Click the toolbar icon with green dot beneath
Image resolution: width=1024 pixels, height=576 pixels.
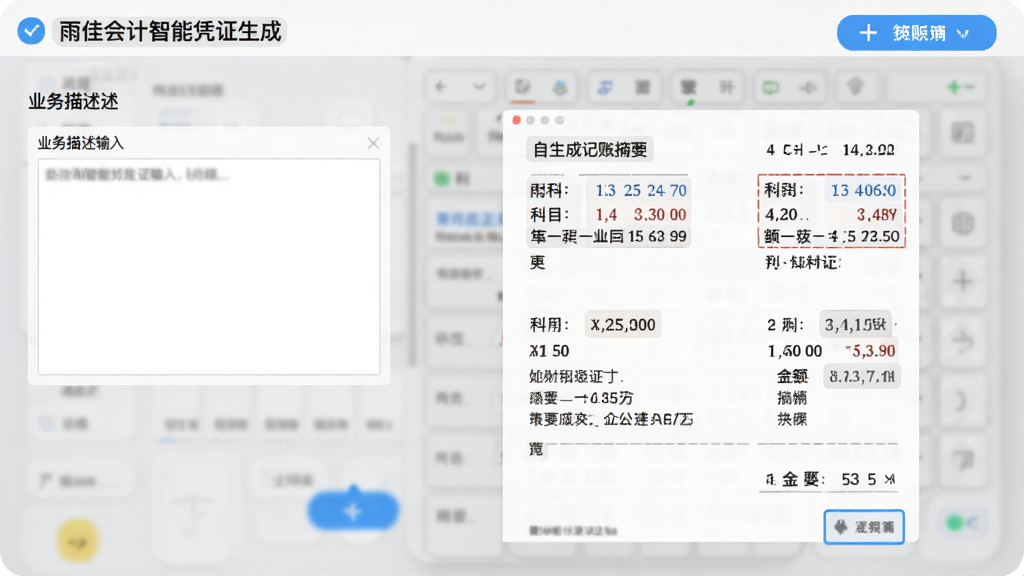[x=689, y=88]
